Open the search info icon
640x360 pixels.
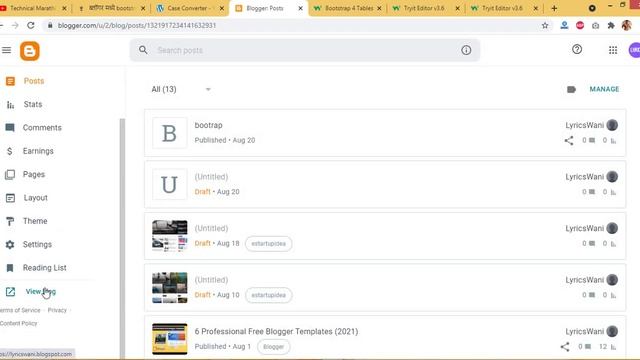click(466, 50)
